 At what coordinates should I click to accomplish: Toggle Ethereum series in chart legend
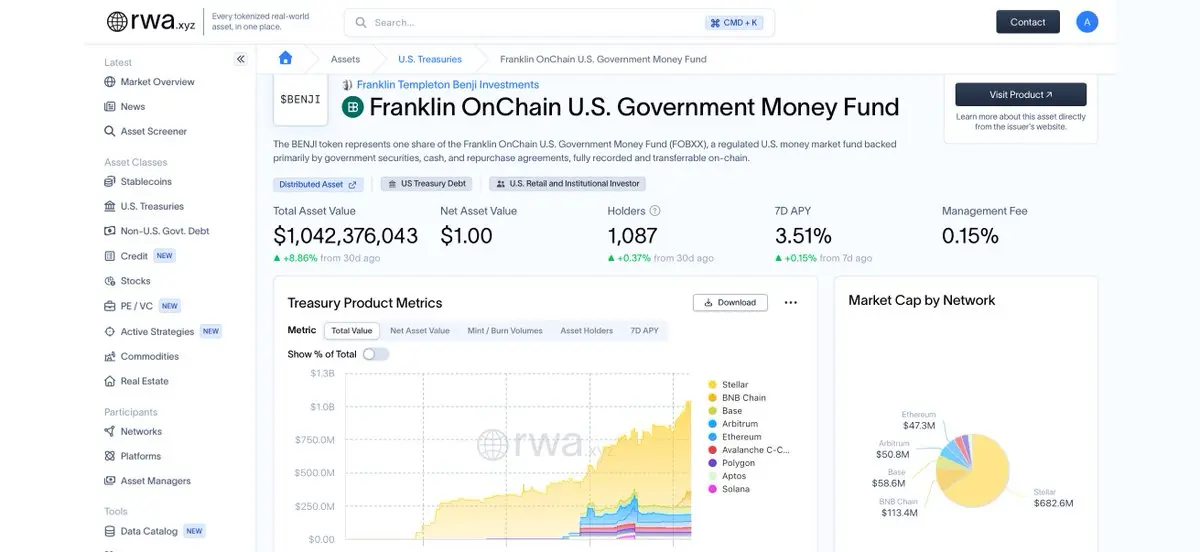pyautogui.click(x=741, y=437)
